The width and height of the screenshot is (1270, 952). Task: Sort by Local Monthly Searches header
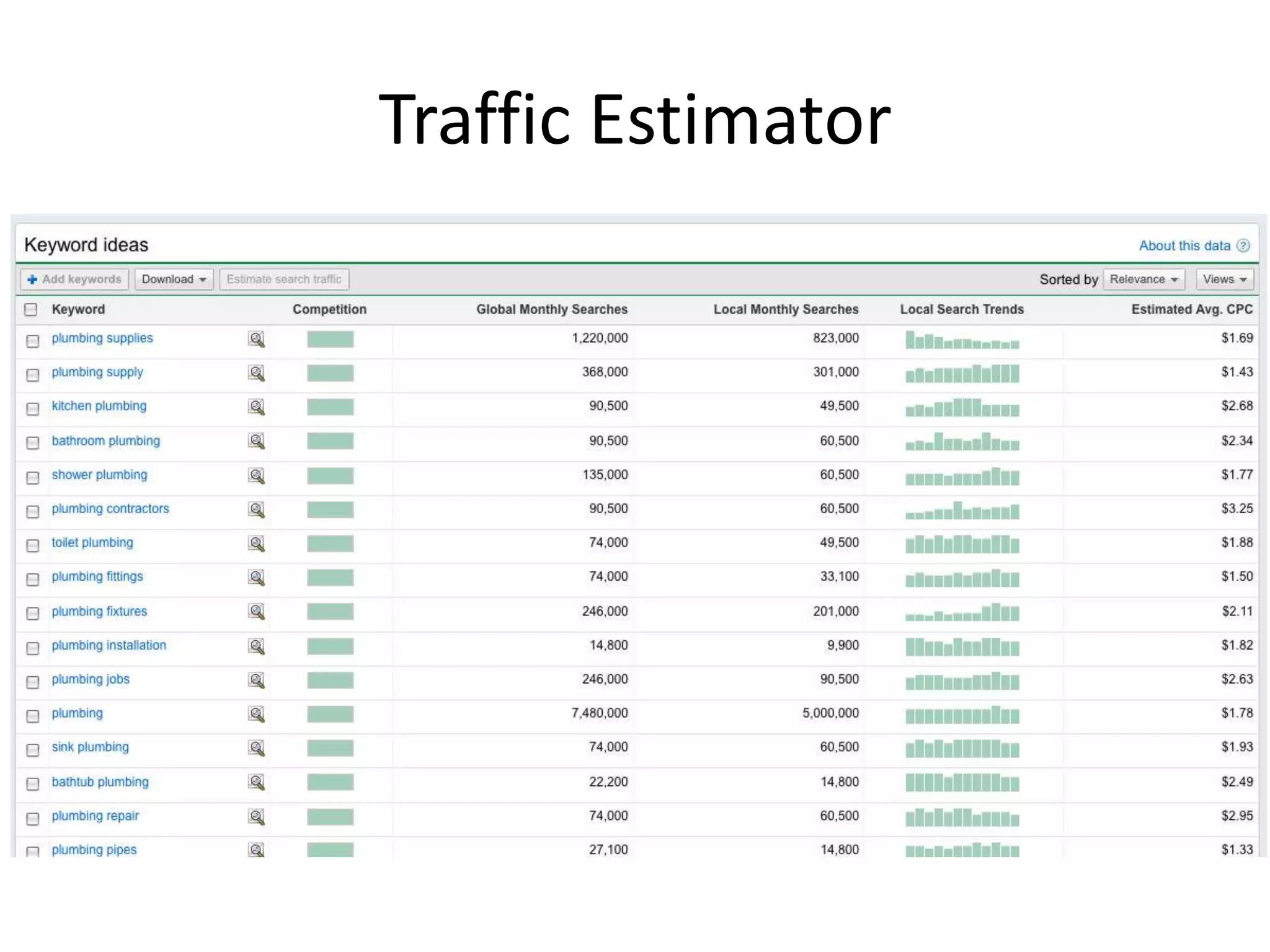tap(786, 309)
